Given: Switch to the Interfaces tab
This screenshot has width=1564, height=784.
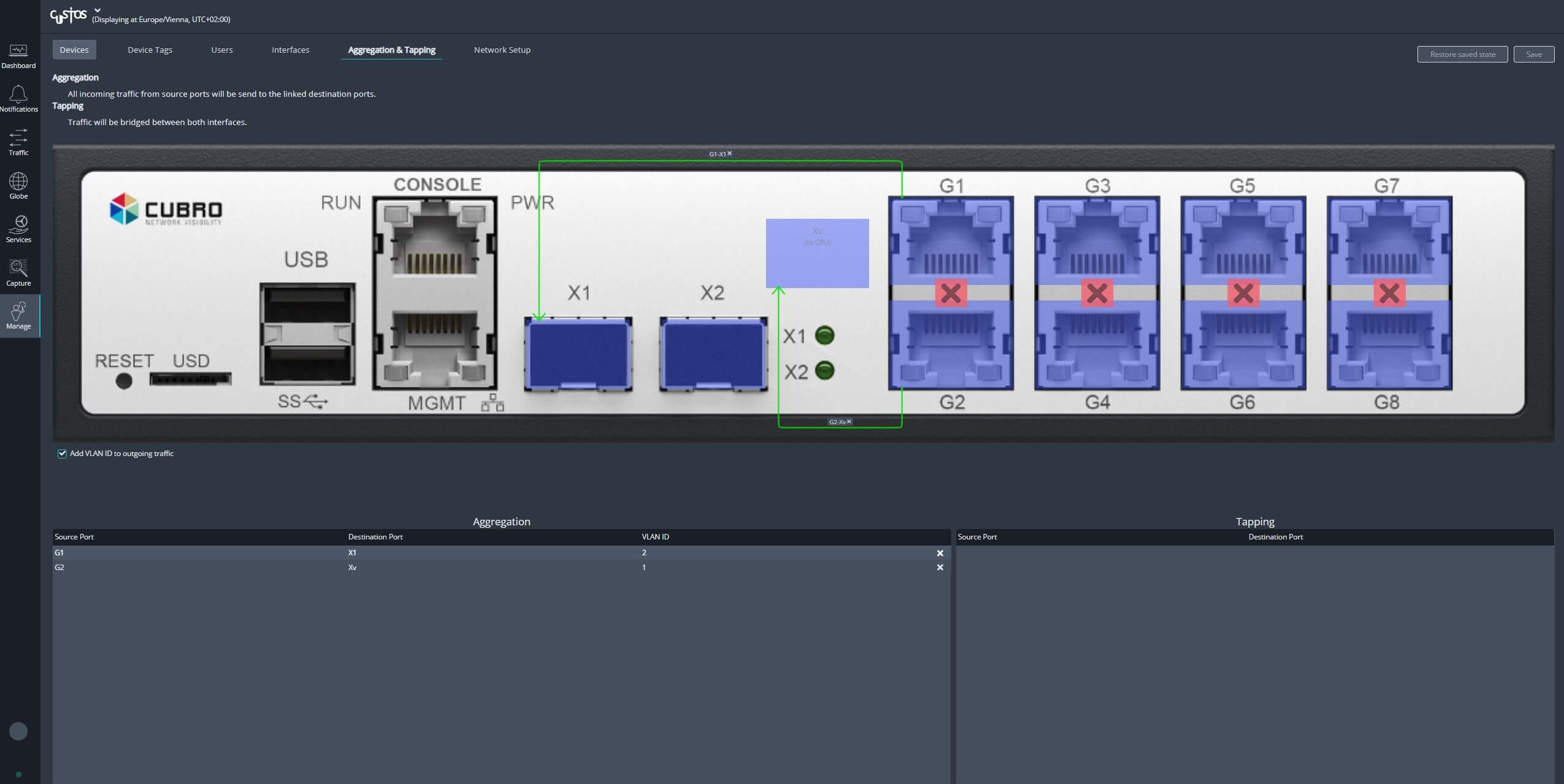Looking at the screenshot, I should 290,50.
